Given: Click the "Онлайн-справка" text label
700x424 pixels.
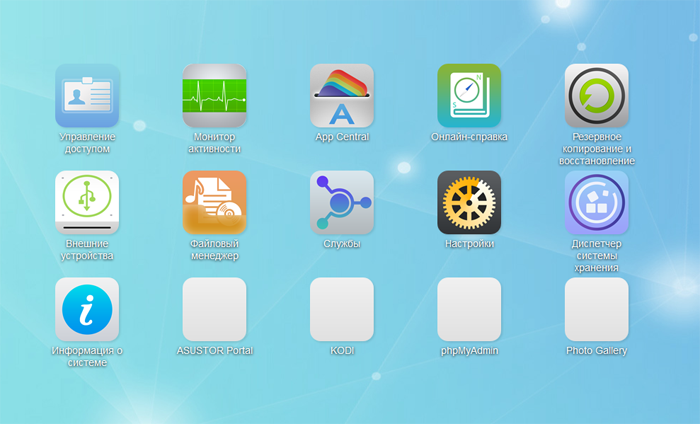Looking at the screenshot, I should coord(469,137).
